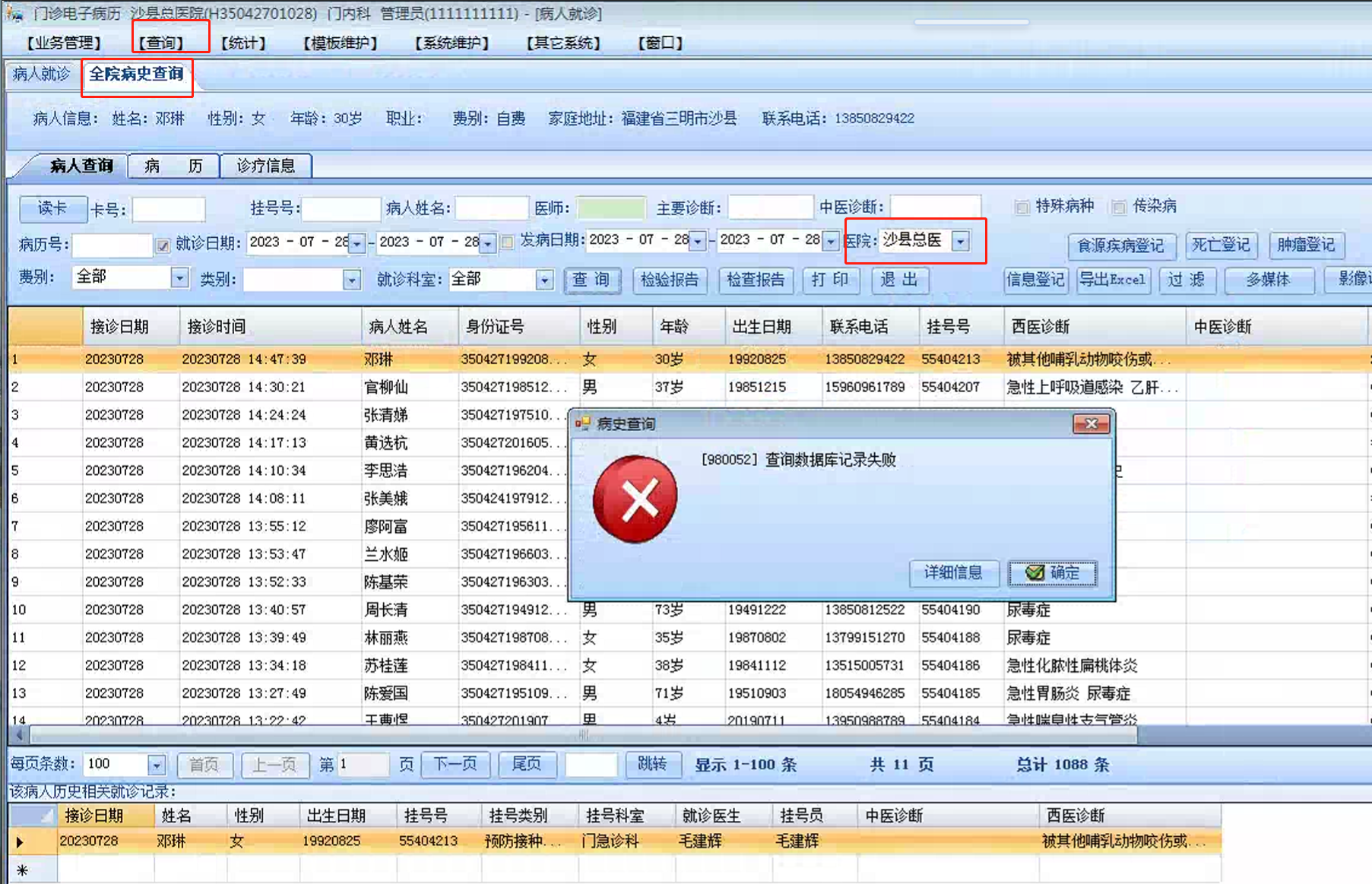1372x884 pixels.
Task: Click the 退出 button
Action: [899, 280]
